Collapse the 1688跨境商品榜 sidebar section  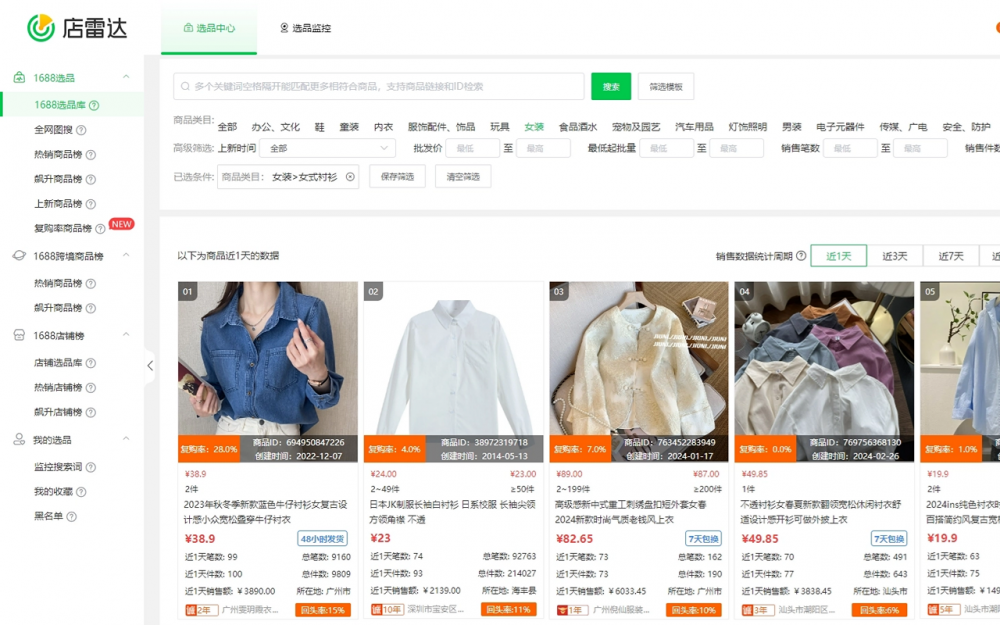coord(126,256)
